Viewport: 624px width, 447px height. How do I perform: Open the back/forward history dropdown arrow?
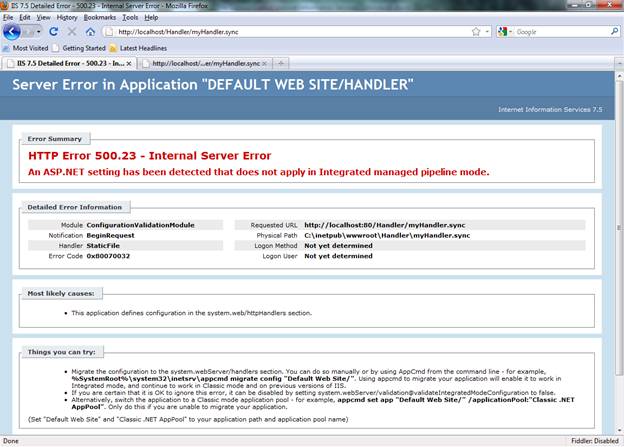point(39,32)
